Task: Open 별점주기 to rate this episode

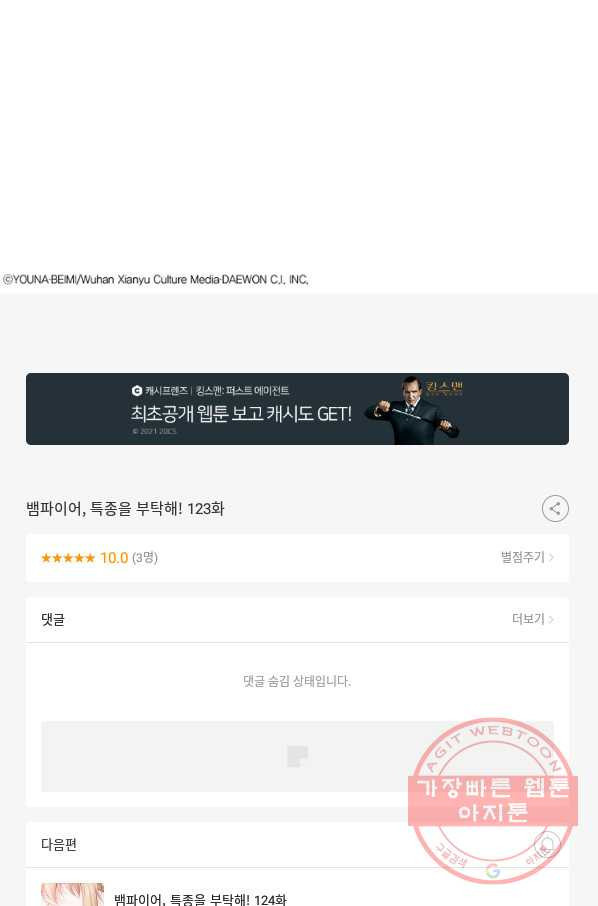Action: point(522,558)
